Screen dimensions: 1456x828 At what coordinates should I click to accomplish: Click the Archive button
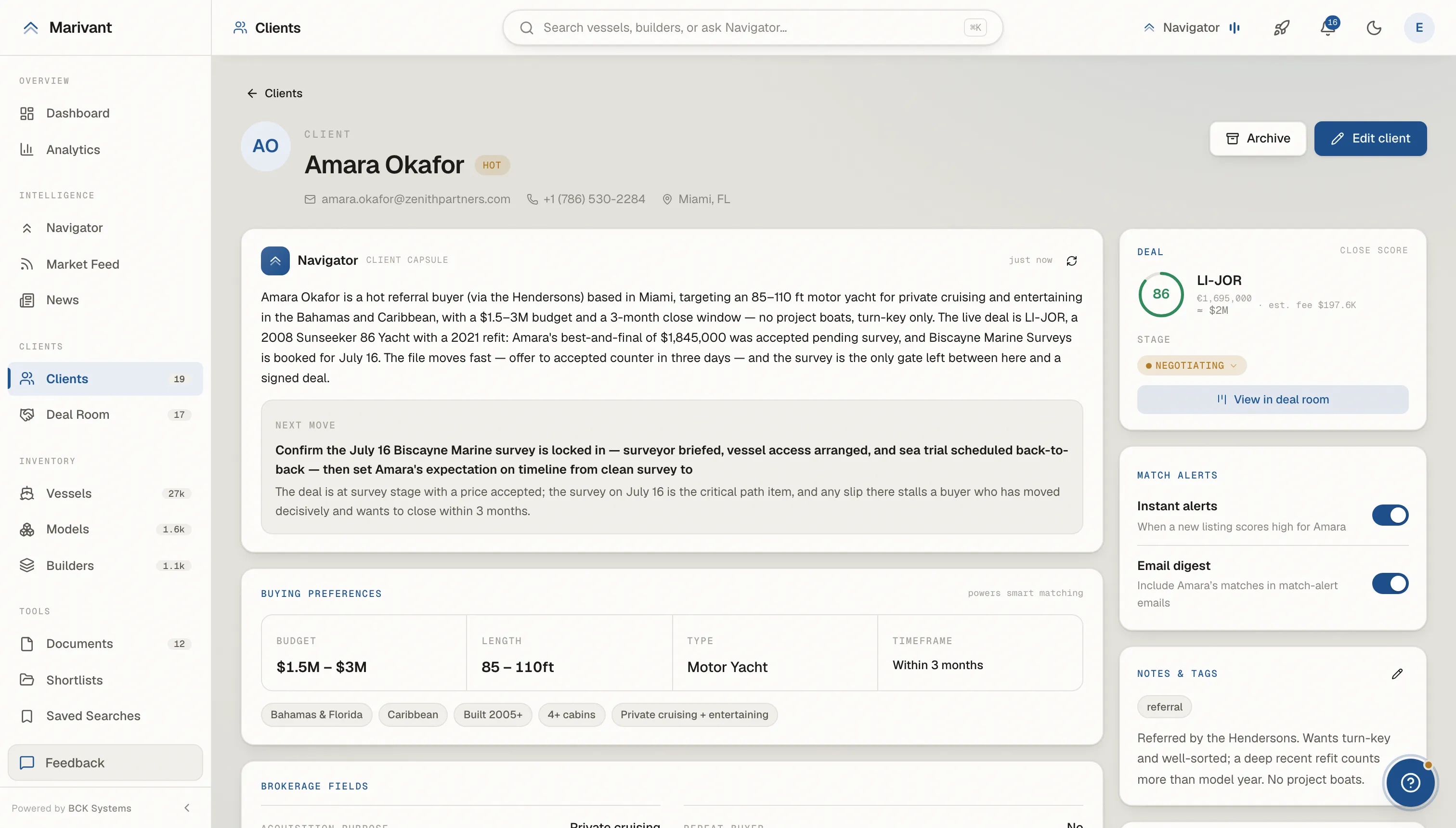1258,138
